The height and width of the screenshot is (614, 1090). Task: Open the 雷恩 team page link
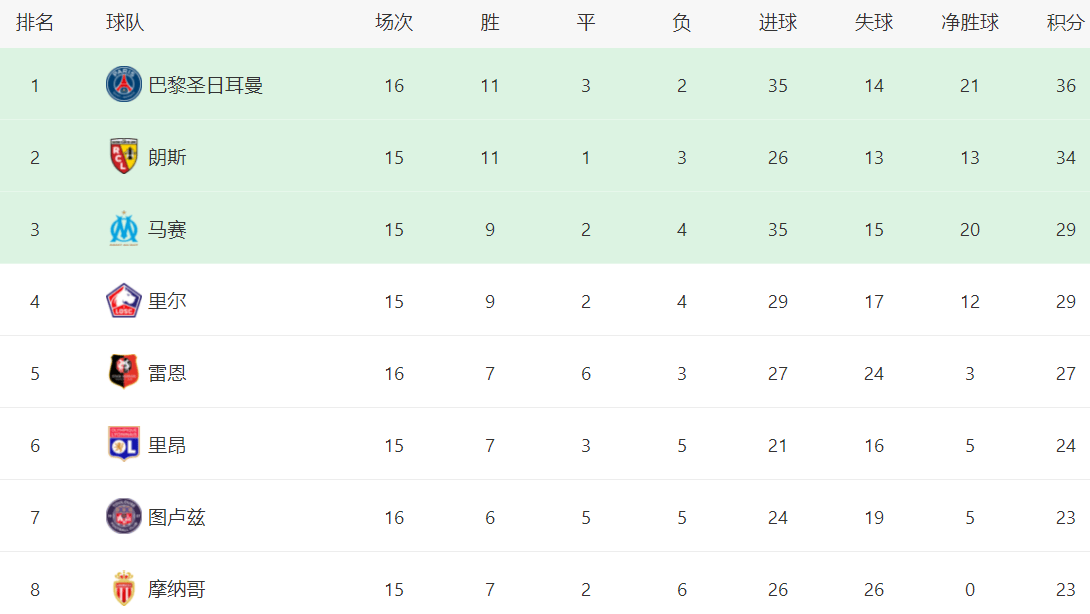click(x=167, y=373)
